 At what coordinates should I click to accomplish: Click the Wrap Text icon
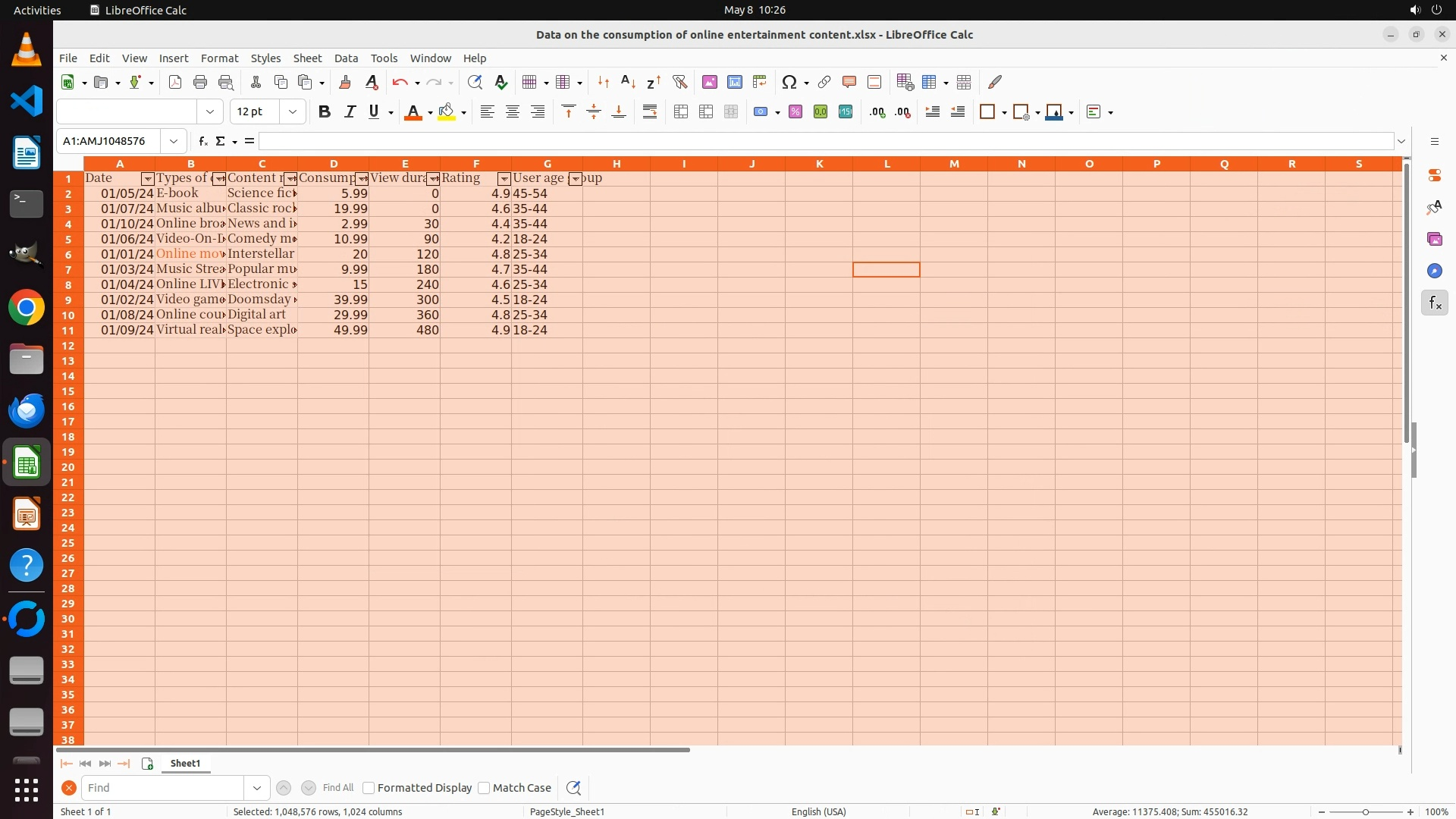point(650,112)
